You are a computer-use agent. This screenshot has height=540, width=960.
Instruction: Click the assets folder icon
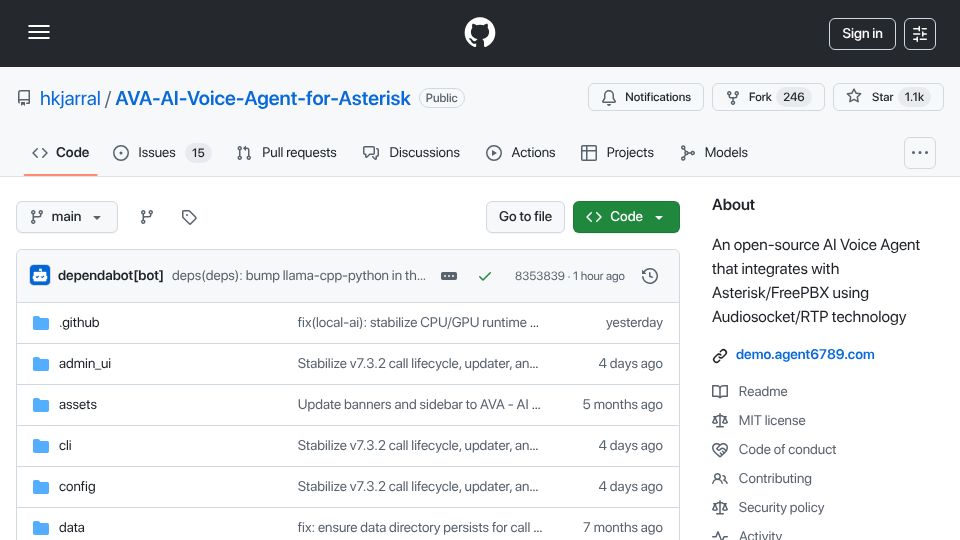41,405
